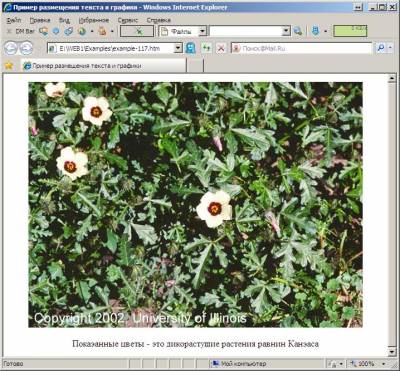Stop loading with the red X icon
Image resolution: width=400 pixels, height=371 pixels.
(x=221, y=48)
